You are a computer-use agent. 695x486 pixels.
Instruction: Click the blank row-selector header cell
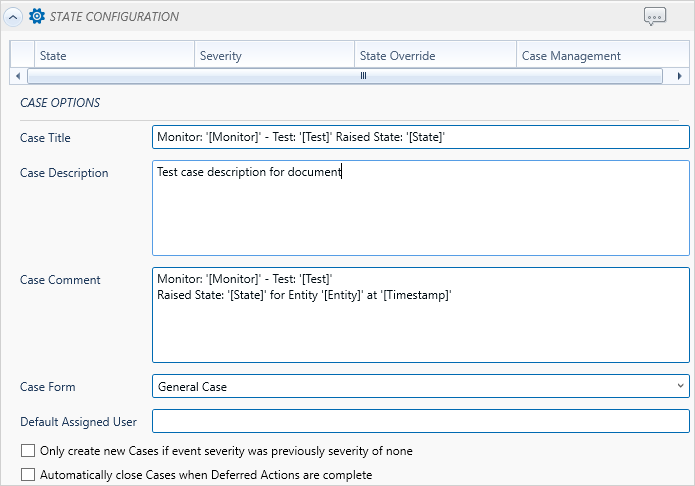(22, 56)
